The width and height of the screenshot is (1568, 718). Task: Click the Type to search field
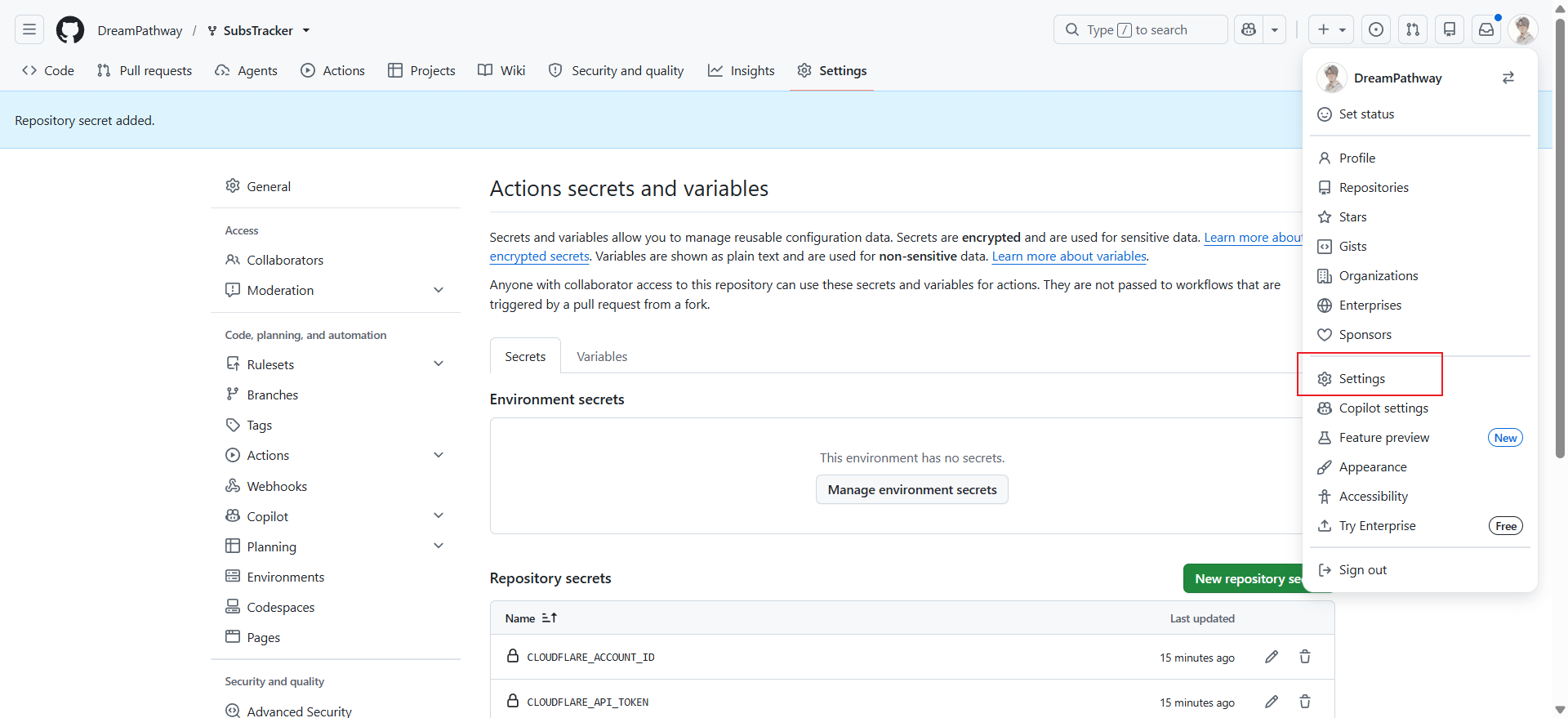[x=1141, y=30]
